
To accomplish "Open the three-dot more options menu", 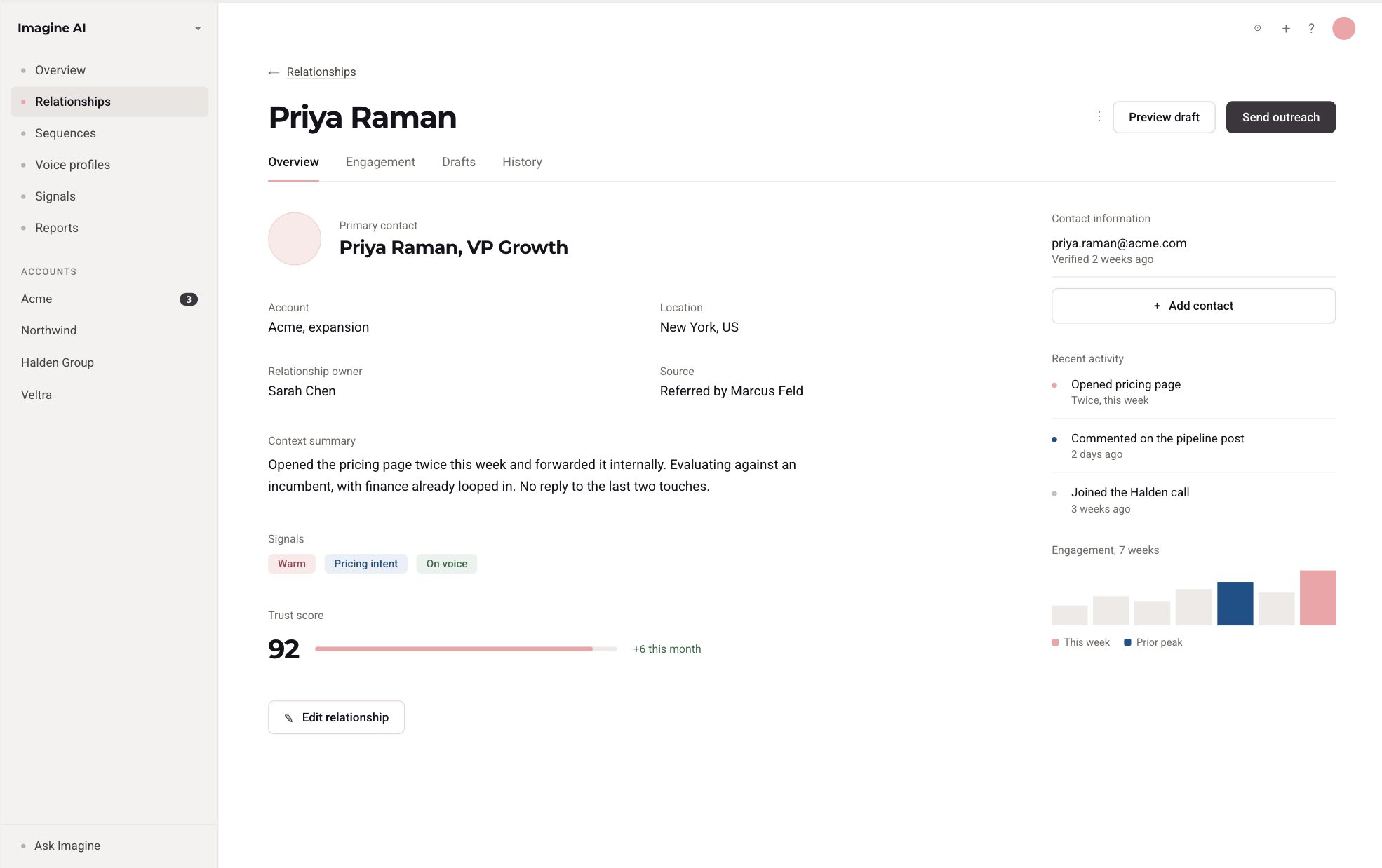I will pyautogui.click(x=1099, y=117).
